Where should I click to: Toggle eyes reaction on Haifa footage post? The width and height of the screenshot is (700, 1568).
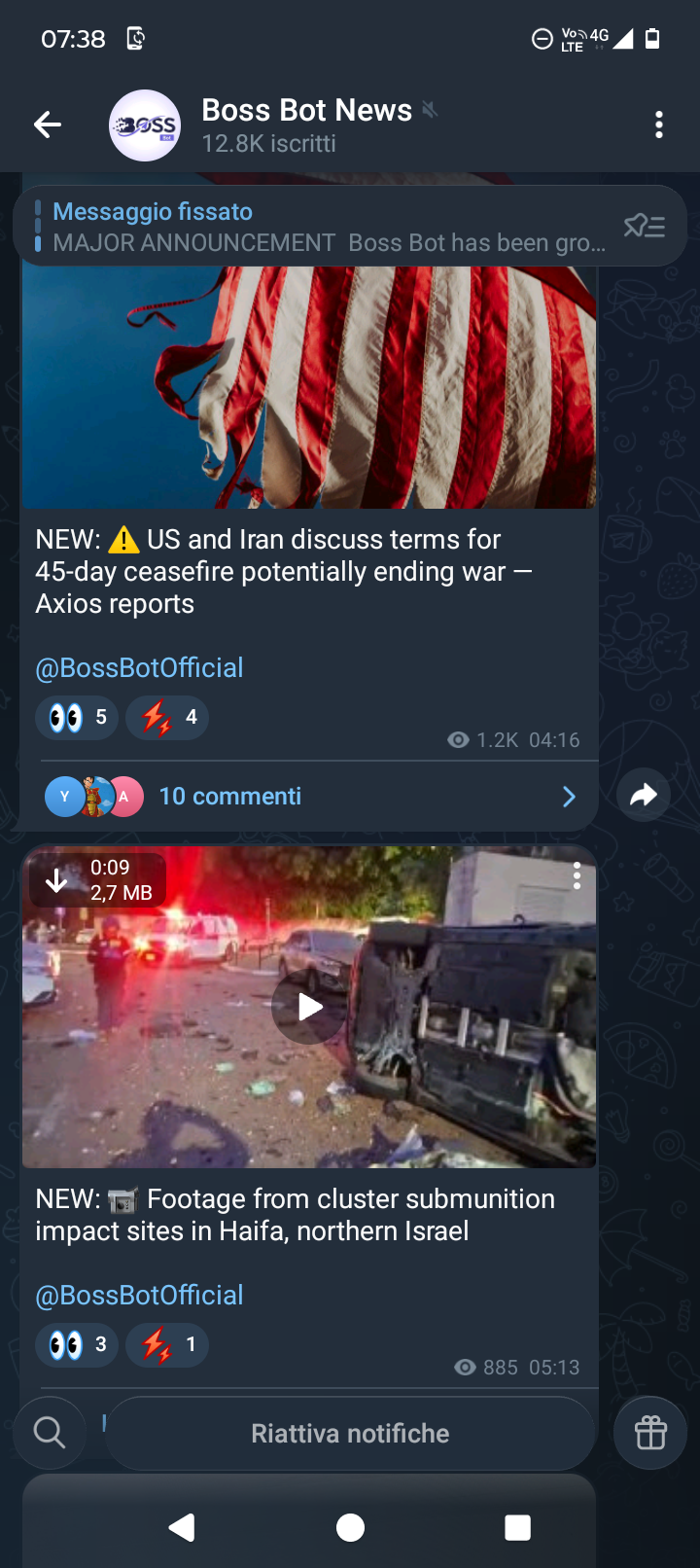click(77, 1345)
